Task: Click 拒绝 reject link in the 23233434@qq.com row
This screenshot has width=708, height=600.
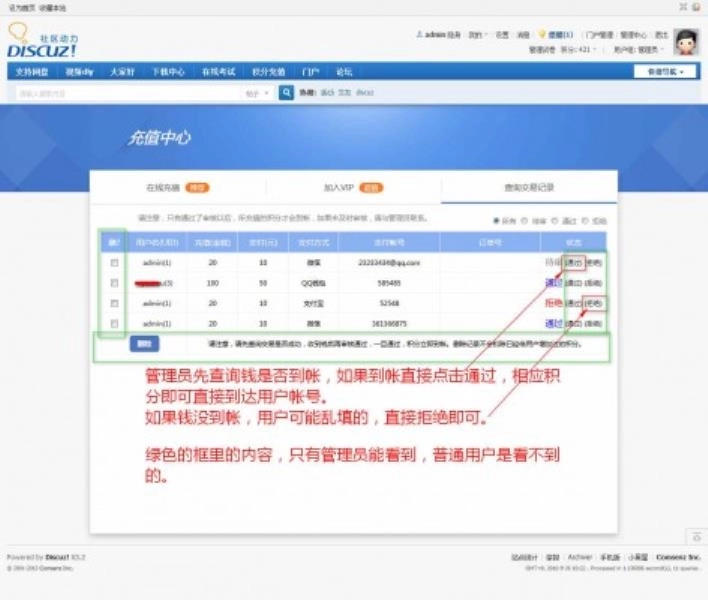Action: pyautogui.click(x=593, y=263)
